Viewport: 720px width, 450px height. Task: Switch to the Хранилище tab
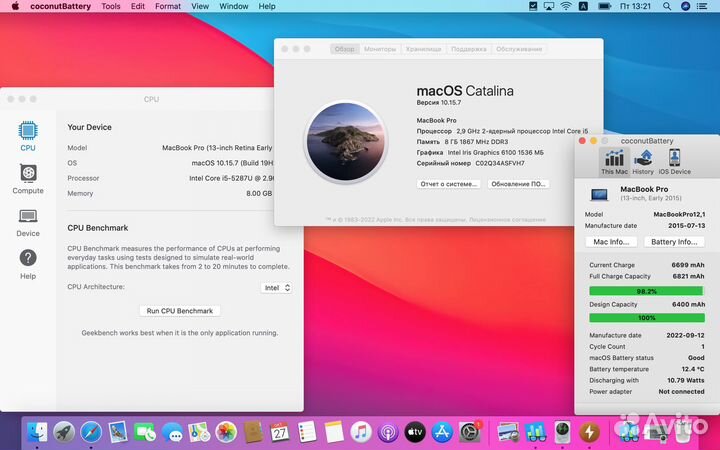(423, 49)
